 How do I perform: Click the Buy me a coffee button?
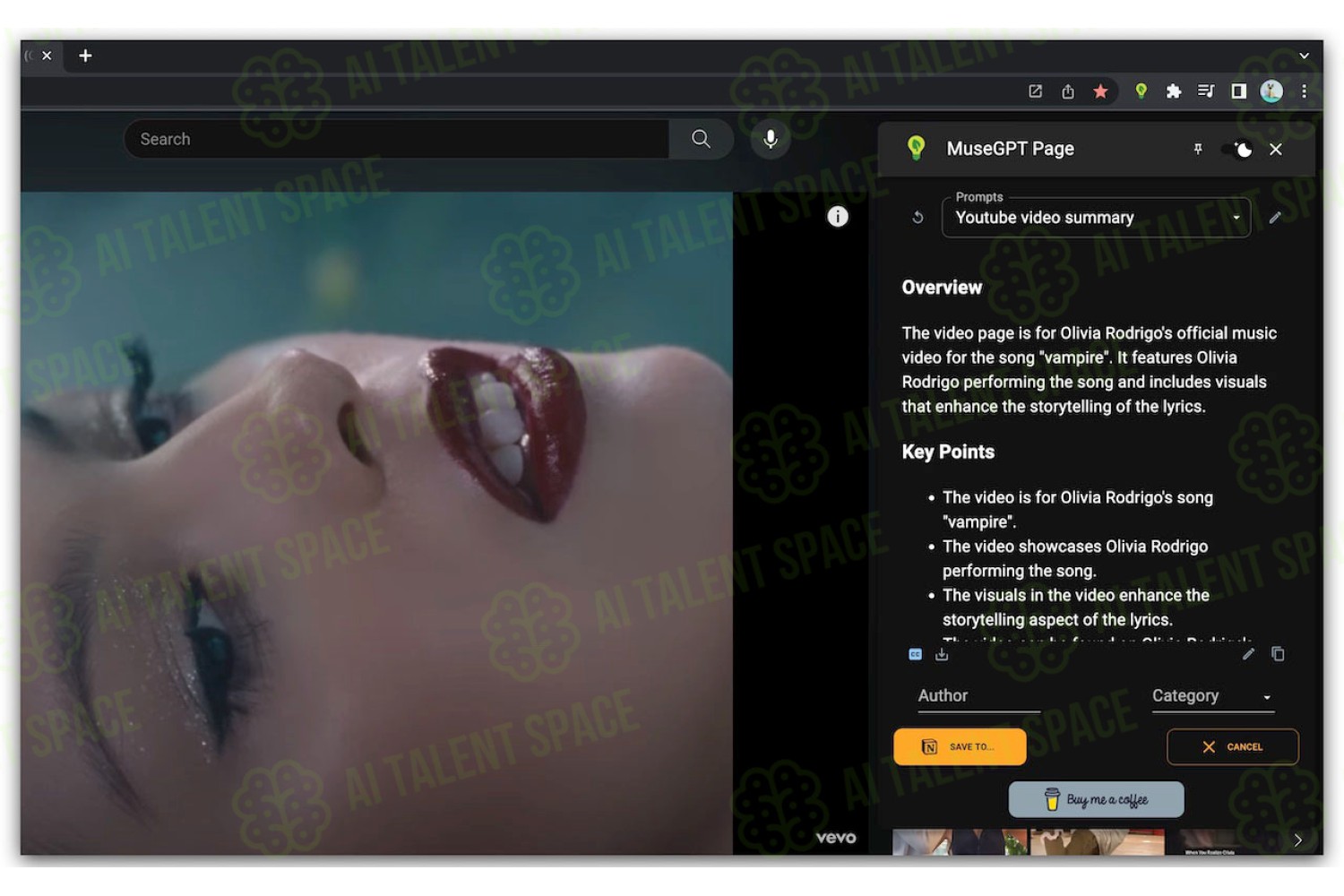tap(1096, 799)
